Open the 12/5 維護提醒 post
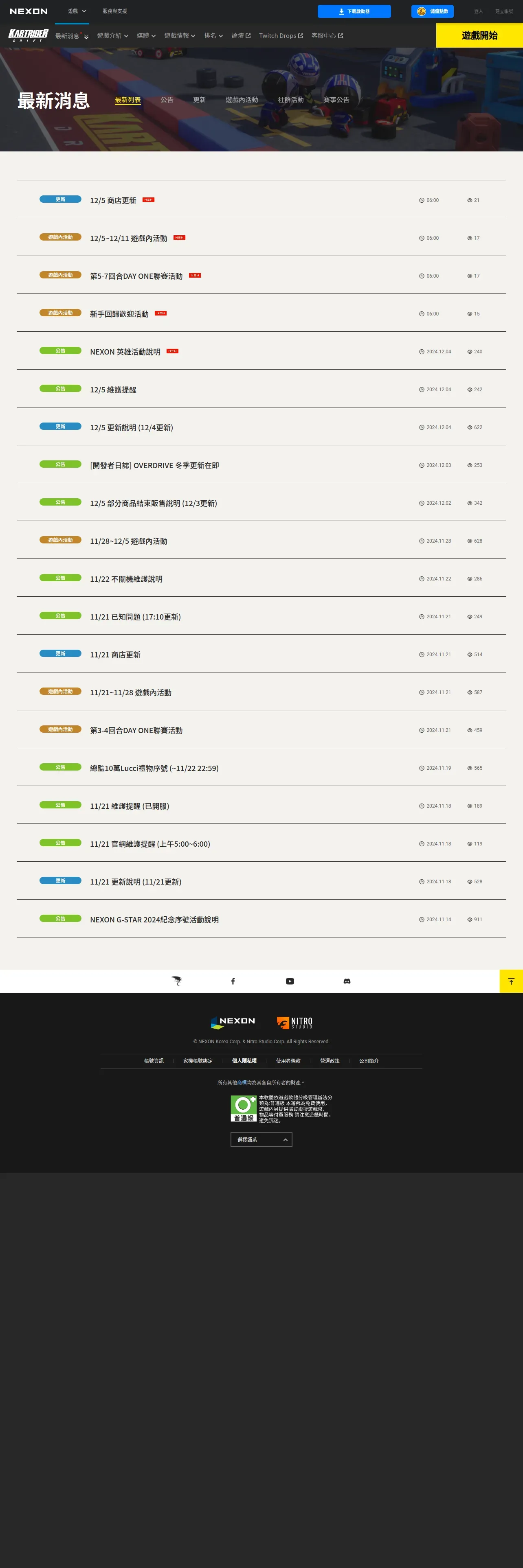The height and width of the screenshot is (1568, 523). click(x=113, y=390)
